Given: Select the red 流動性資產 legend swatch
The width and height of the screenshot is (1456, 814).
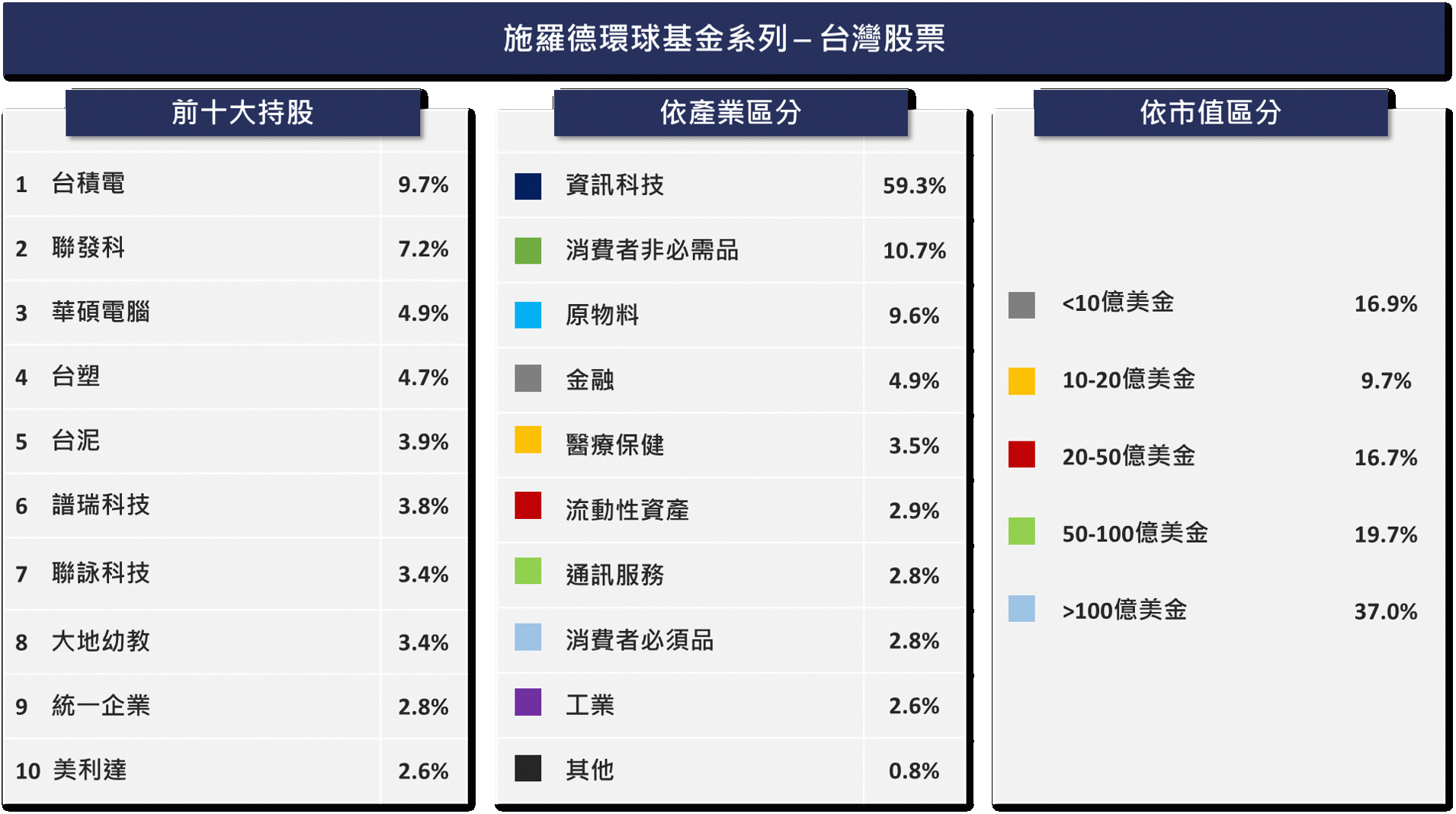Looking at the screenshot, I should click(x=528, y=505).
